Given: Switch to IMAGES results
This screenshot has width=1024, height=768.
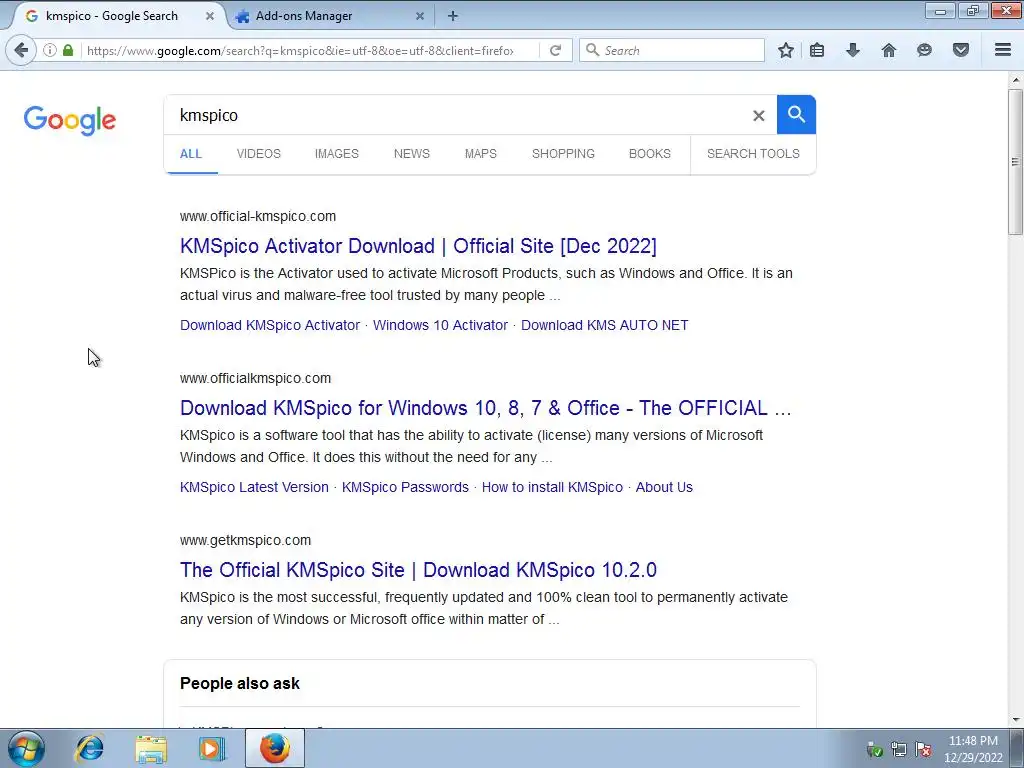Looking at the screenshot, I should (x=336, y=153).
